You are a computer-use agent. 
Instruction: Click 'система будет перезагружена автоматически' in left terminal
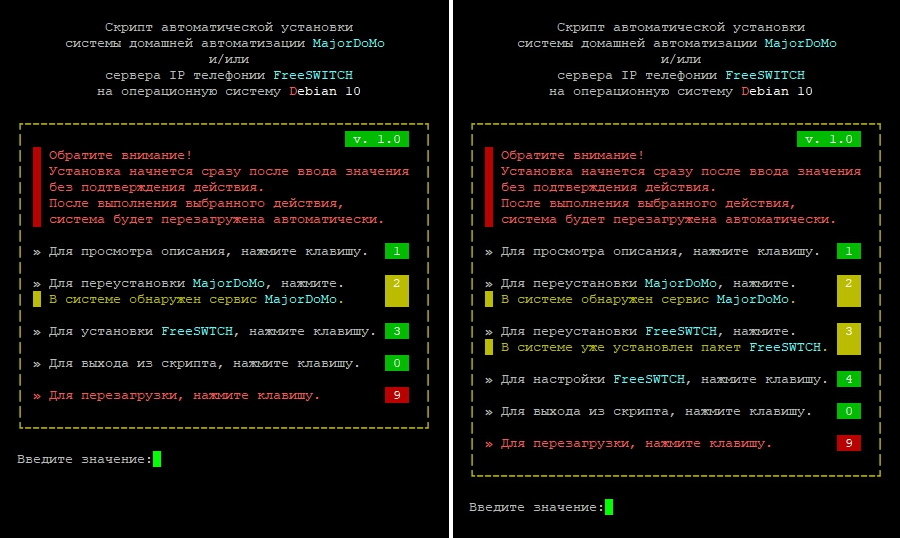click(216, 219)
